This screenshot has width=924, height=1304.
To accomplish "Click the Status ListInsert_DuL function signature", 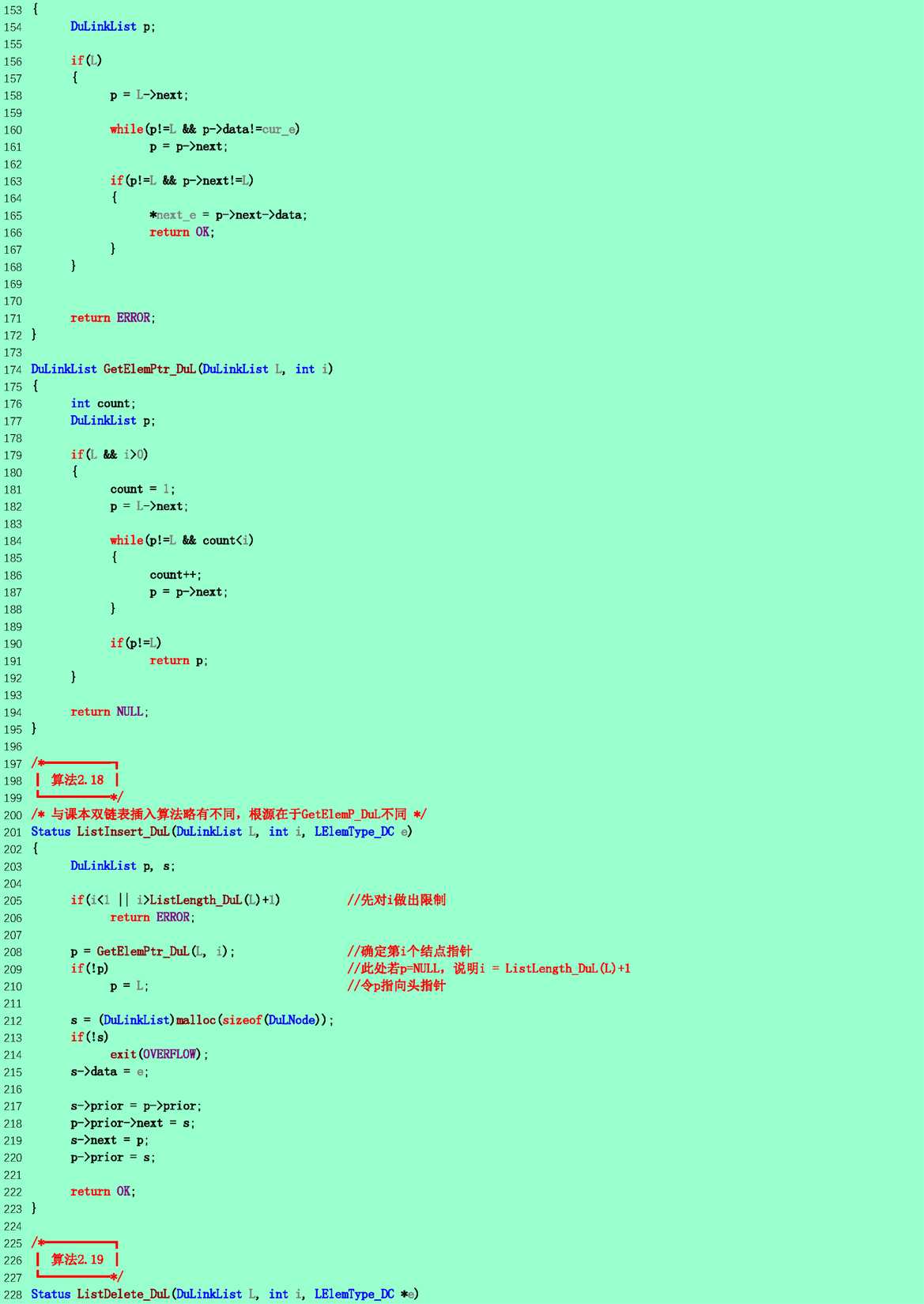I will (222, 832).
